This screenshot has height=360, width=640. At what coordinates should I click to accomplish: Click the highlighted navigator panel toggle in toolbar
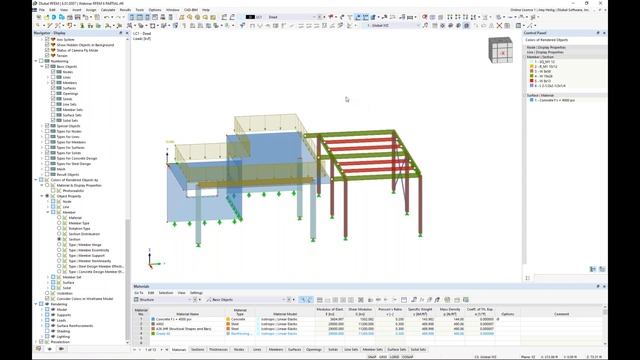132,17
